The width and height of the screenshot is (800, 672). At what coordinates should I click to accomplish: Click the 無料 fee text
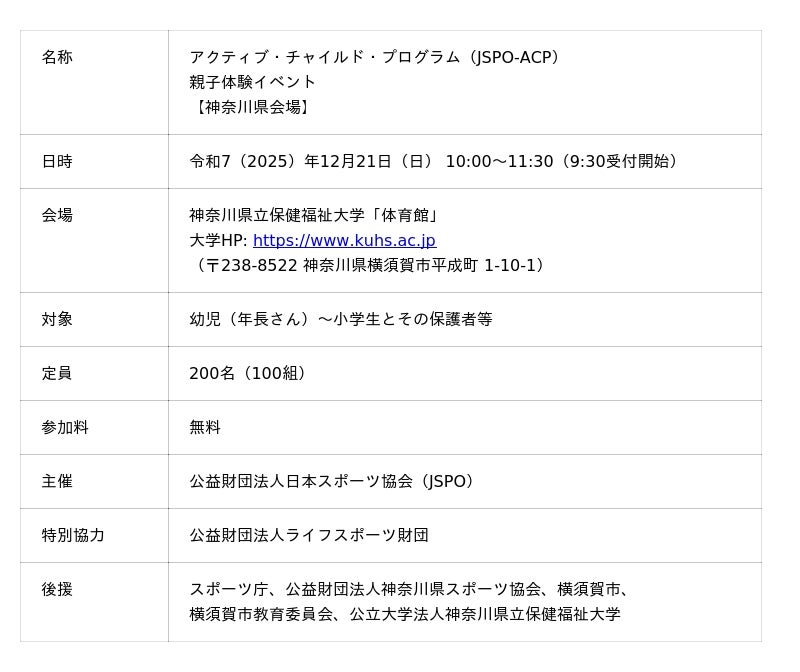[205, 428]
